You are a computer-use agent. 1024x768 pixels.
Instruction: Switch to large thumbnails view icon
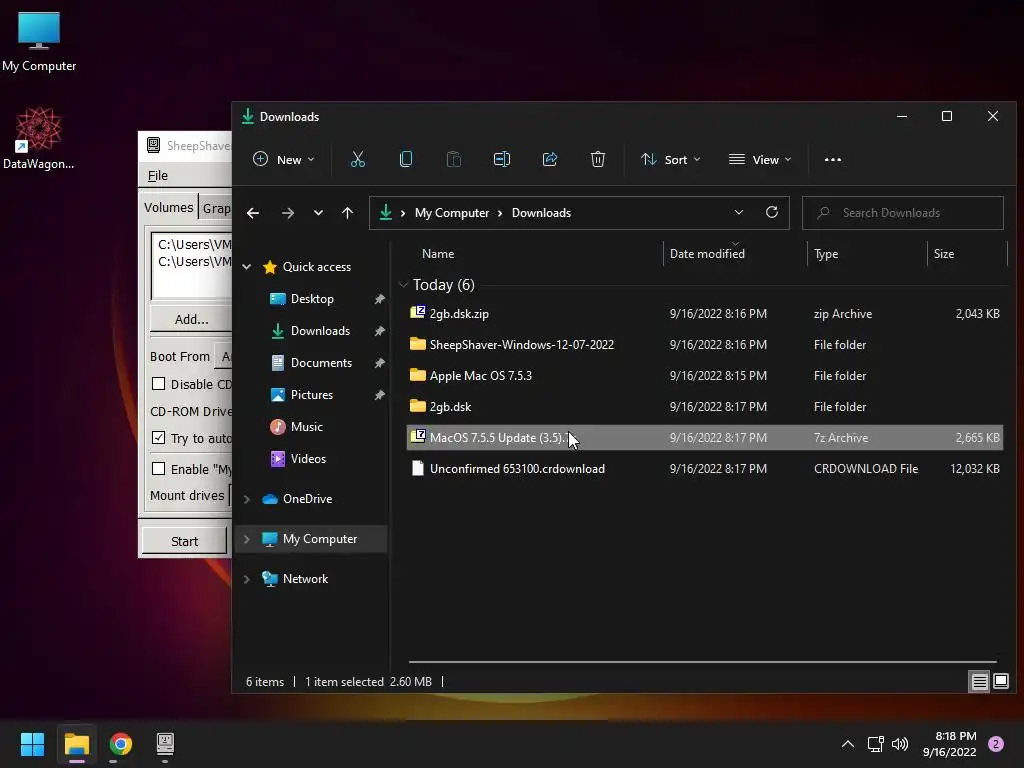coord(1000,682)
